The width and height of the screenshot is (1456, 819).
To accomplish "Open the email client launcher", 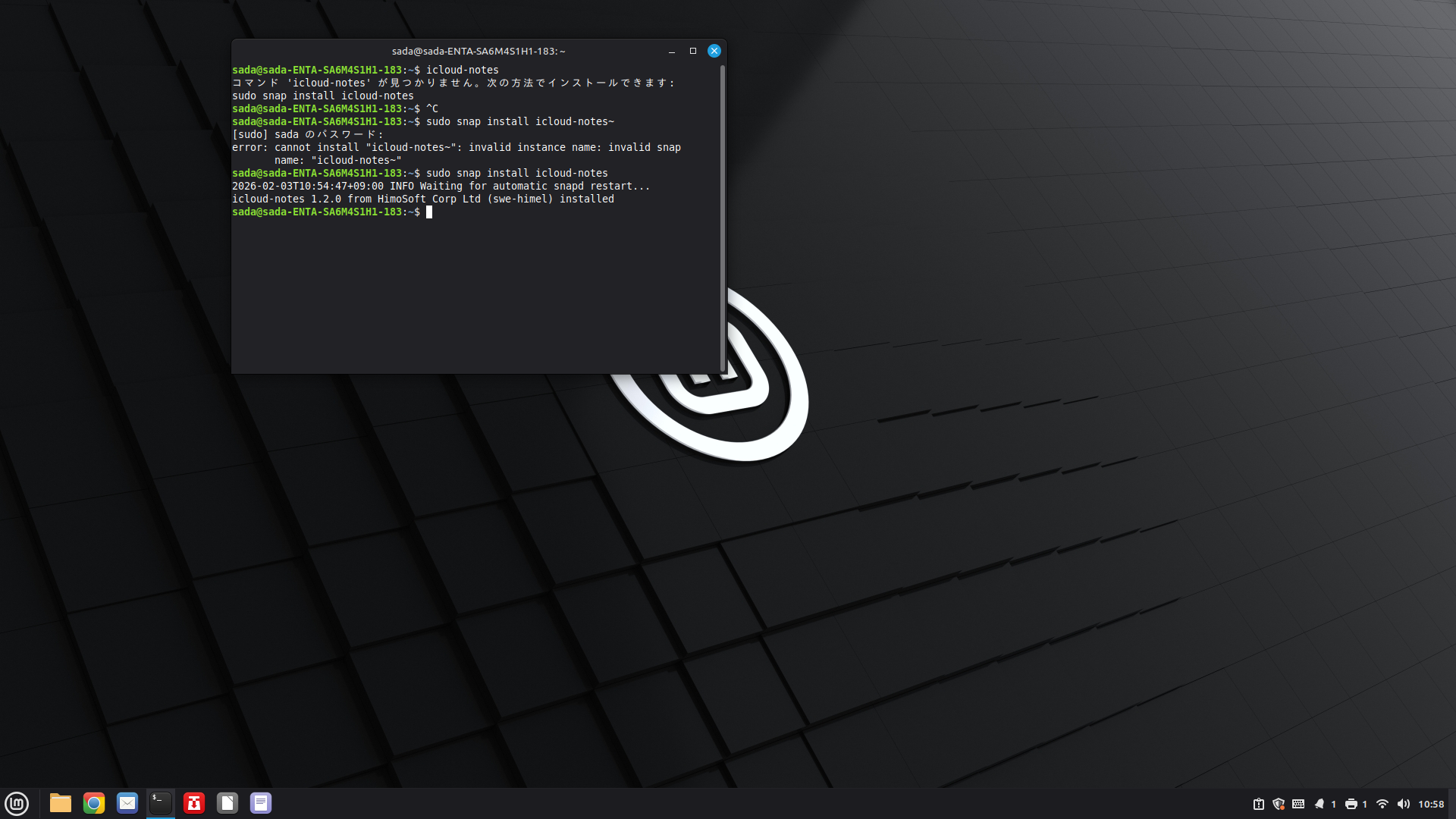I will point(127,803).
